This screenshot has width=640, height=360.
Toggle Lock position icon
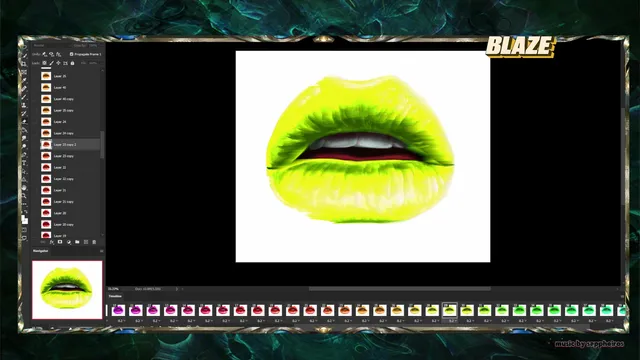coord(58,63)
